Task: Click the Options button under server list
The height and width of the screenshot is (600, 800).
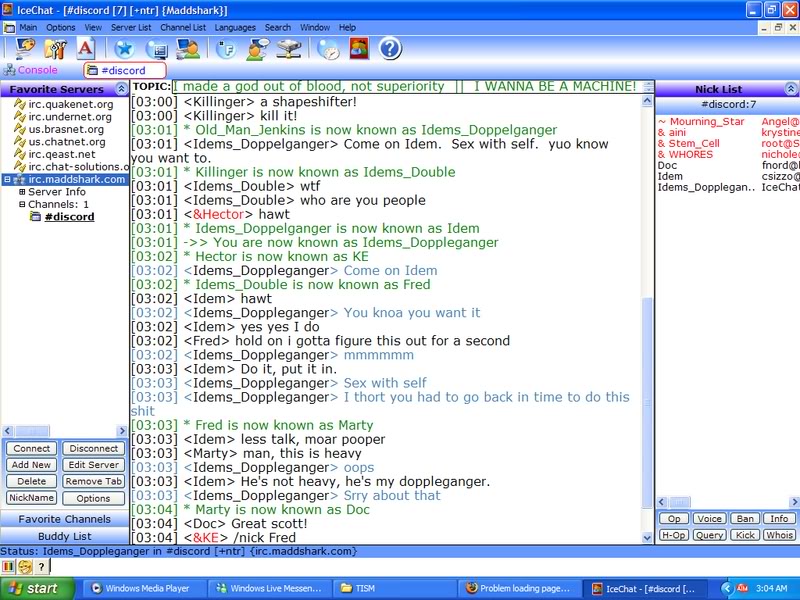Action: 93,498
